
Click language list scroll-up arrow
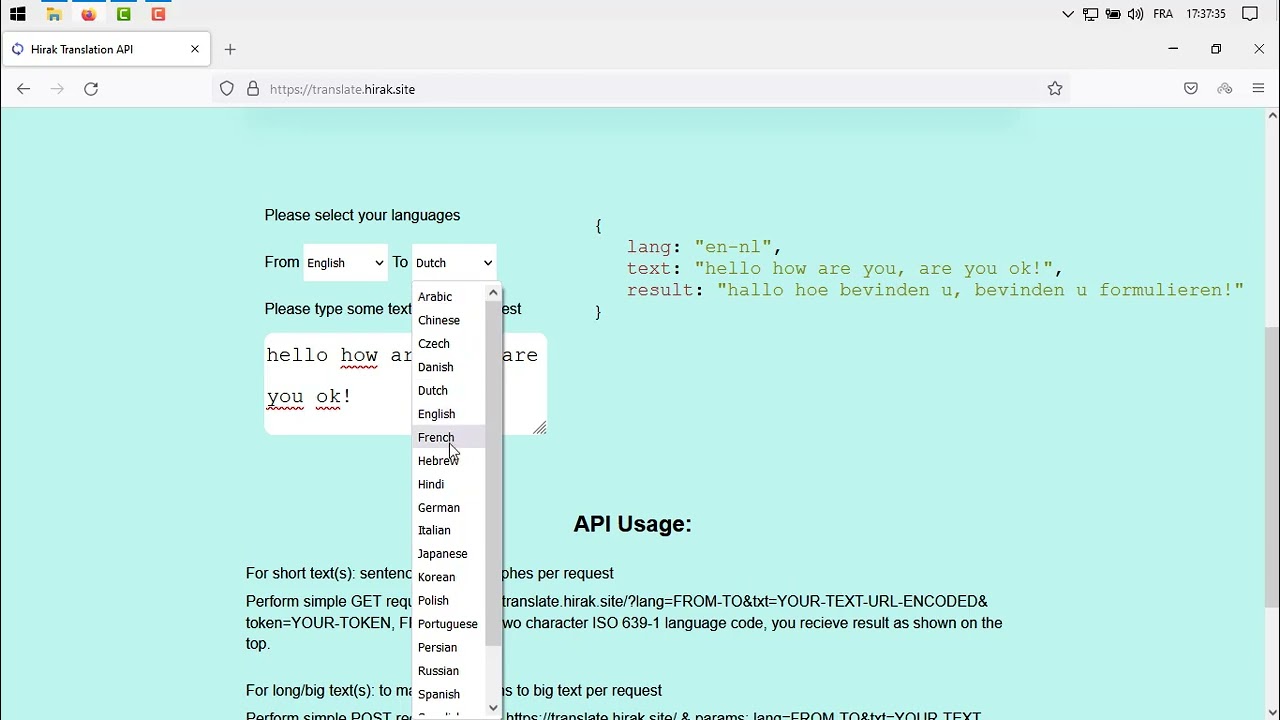pyautogui.click(x=493, y=293)
